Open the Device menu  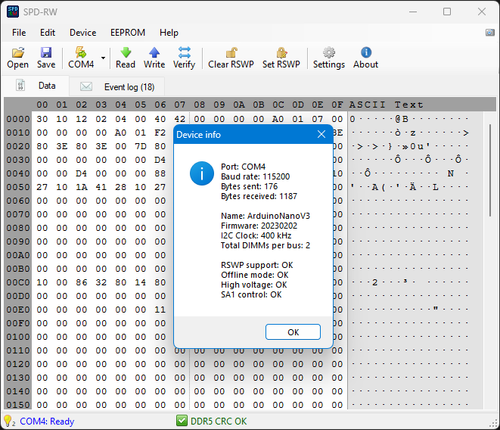[x=83, y=33]
